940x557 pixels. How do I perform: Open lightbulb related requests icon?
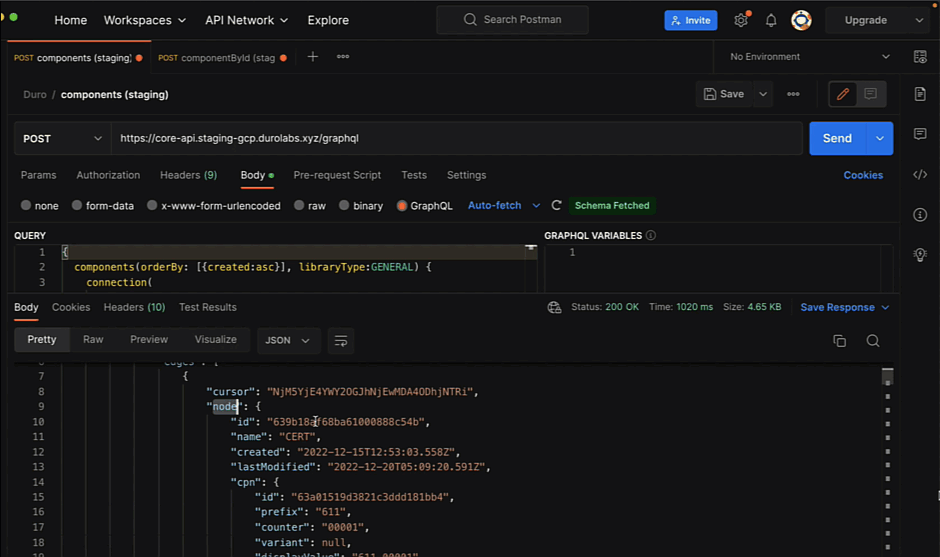pyautogui.click(x=920, y=255)
